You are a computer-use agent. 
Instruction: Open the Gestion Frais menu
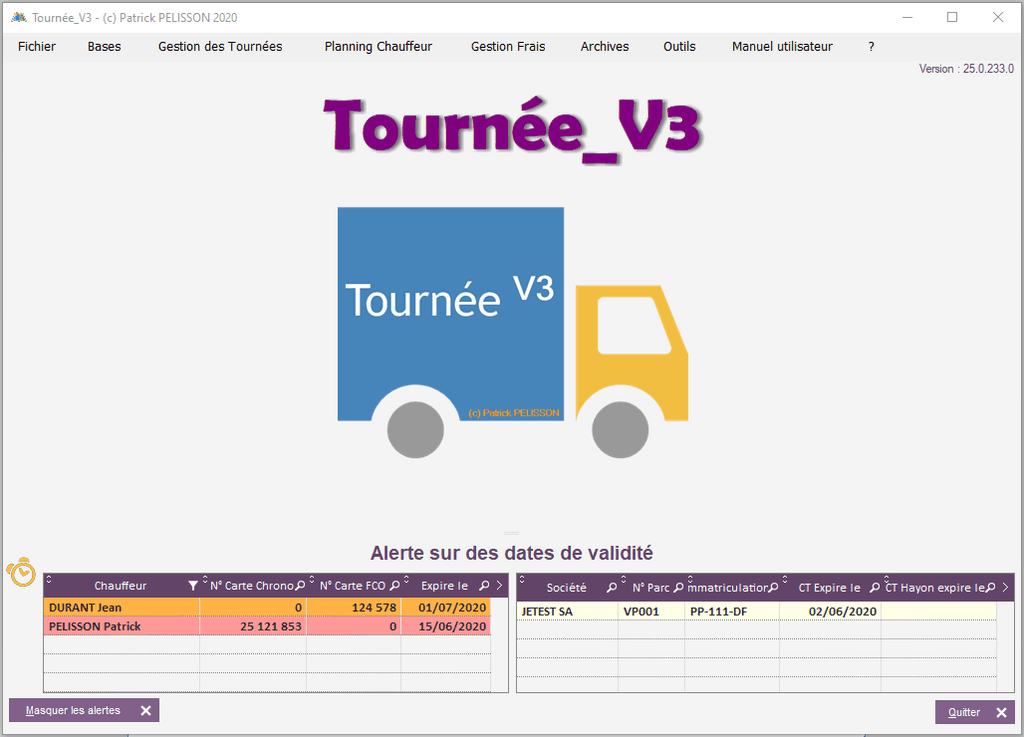click(508, 46)
